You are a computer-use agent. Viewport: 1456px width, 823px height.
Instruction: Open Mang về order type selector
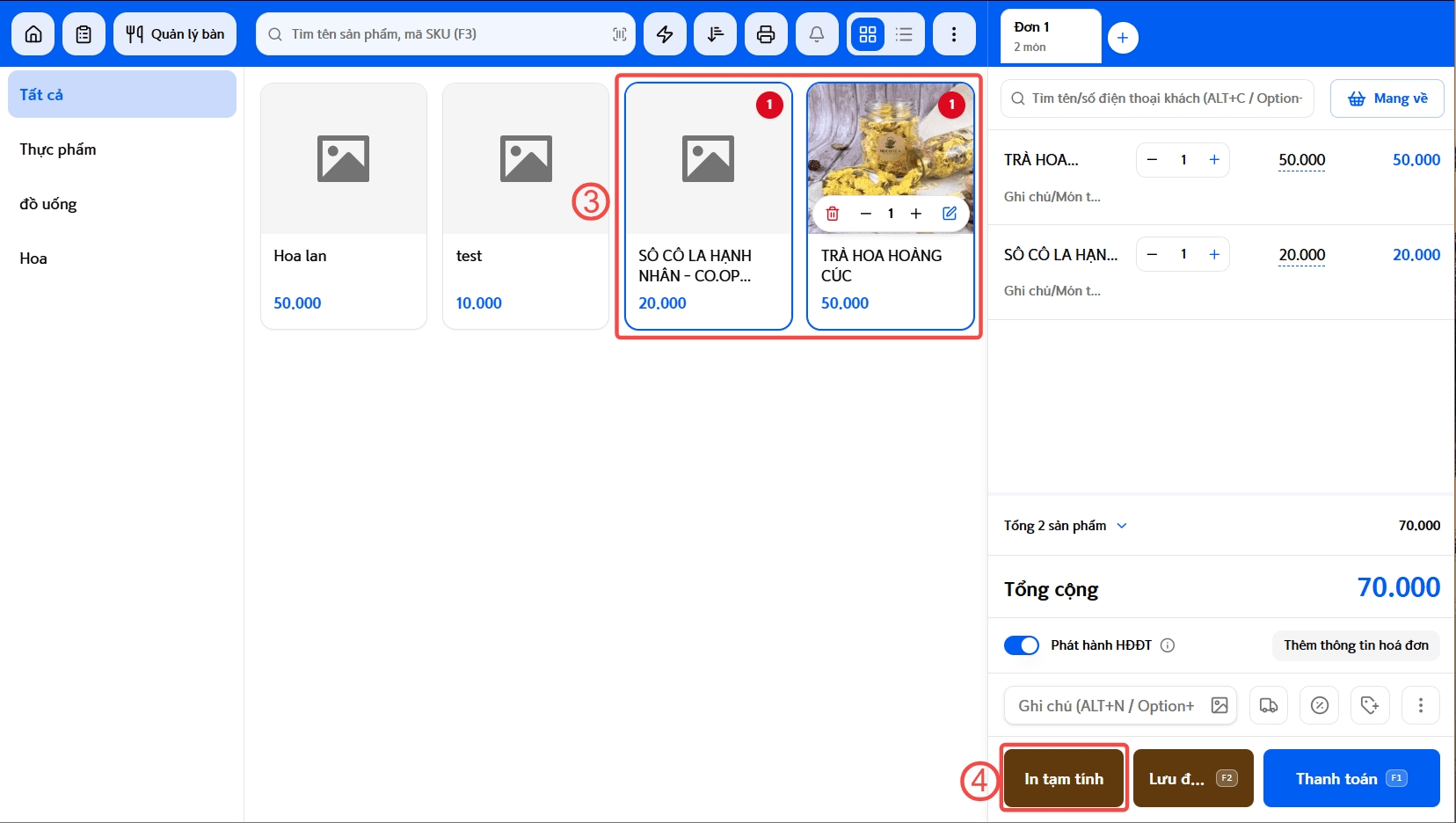click(1387, 98)
